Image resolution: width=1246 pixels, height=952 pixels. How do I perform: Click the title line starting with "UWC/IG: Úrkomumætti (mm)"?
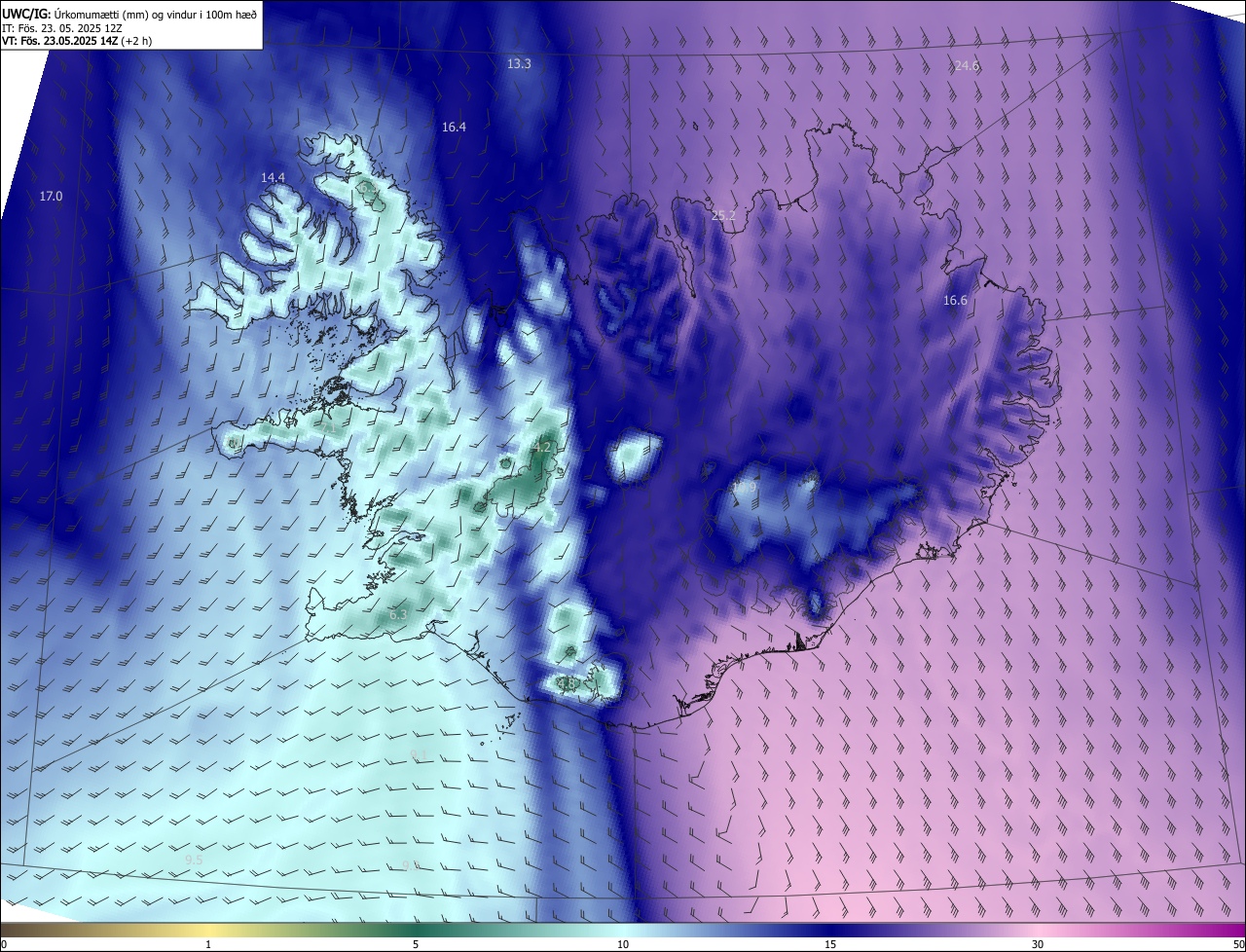tap(129, 14)
